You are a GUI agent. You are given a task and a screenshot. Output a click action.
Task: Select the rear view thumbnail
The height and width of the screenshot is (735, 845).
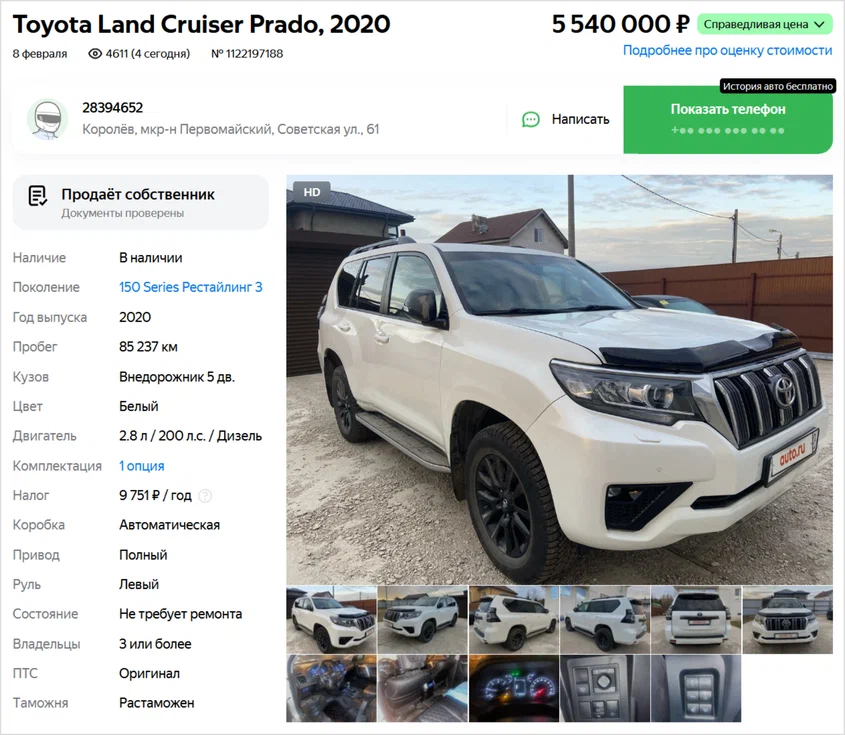tap(696, 620)
